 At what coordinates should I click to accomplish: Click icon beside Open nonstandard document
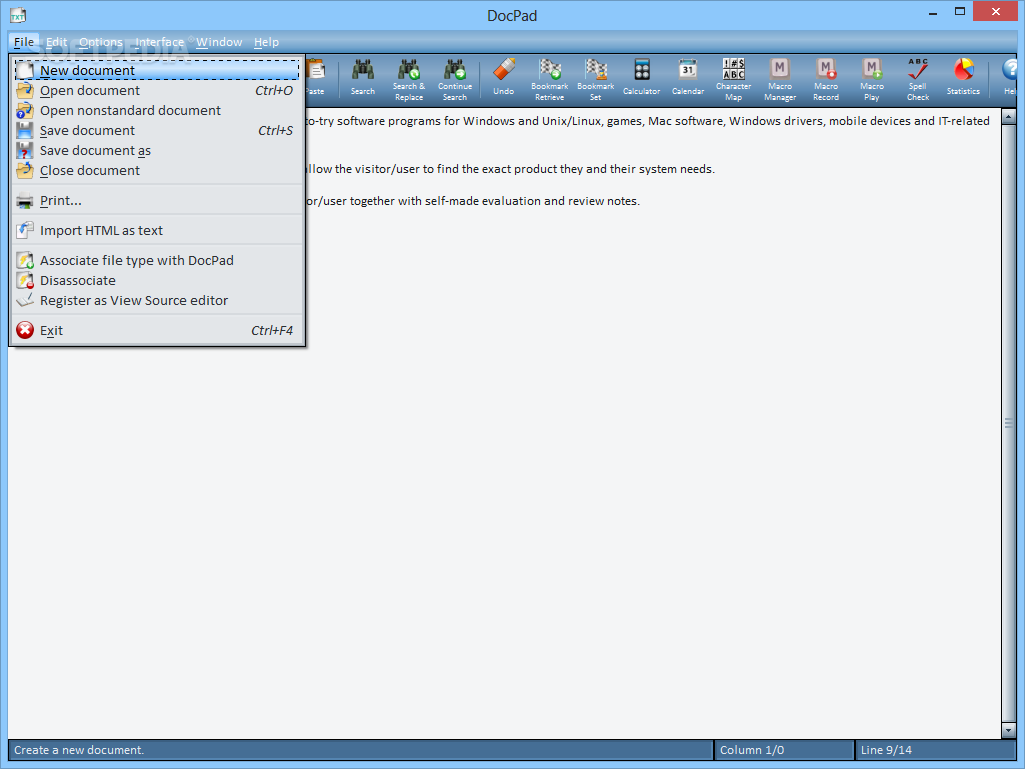click(25, 111)
